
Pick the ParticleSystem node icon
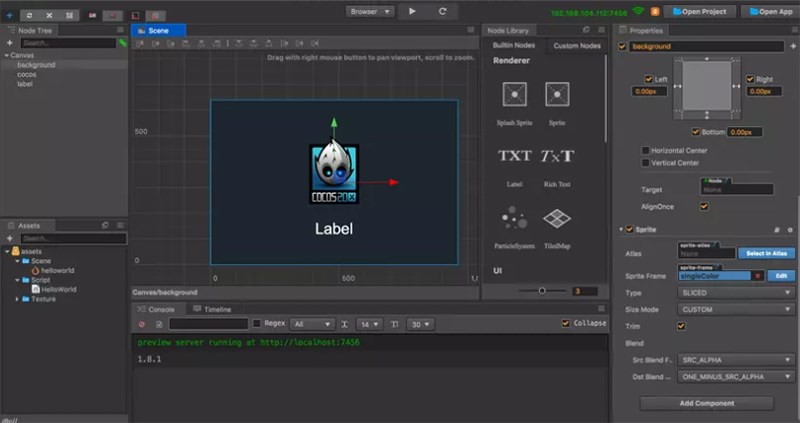pyautogui.click(x=514, y=218)
